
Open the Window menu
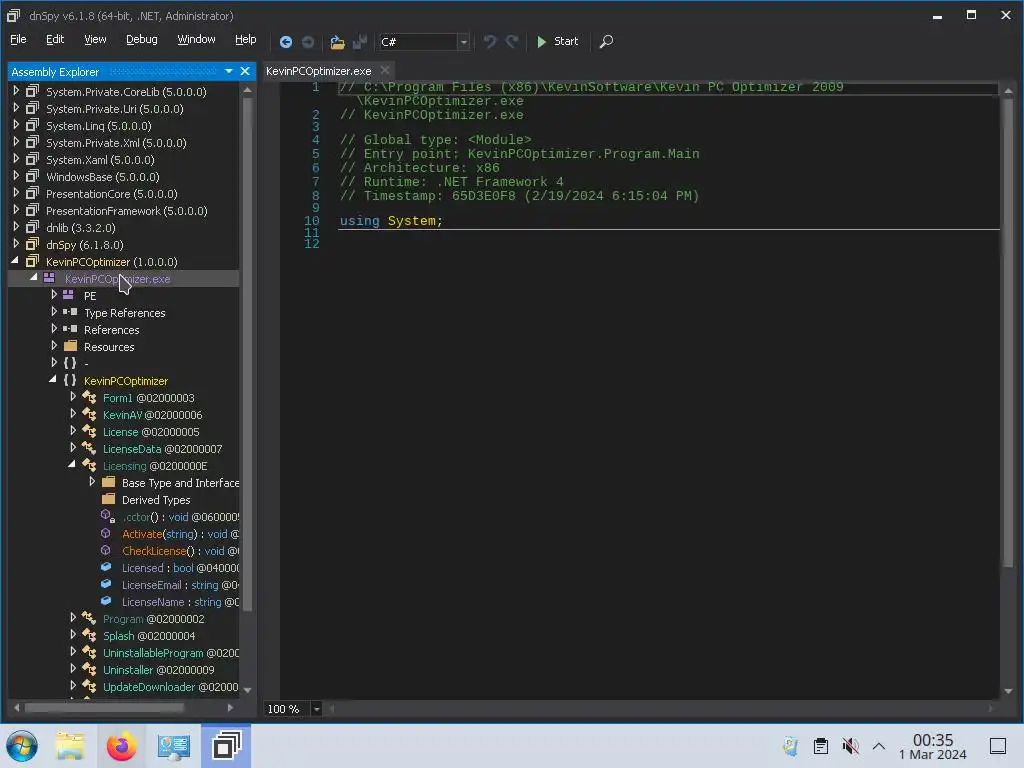pyautogui.click(x=196, y=39)
